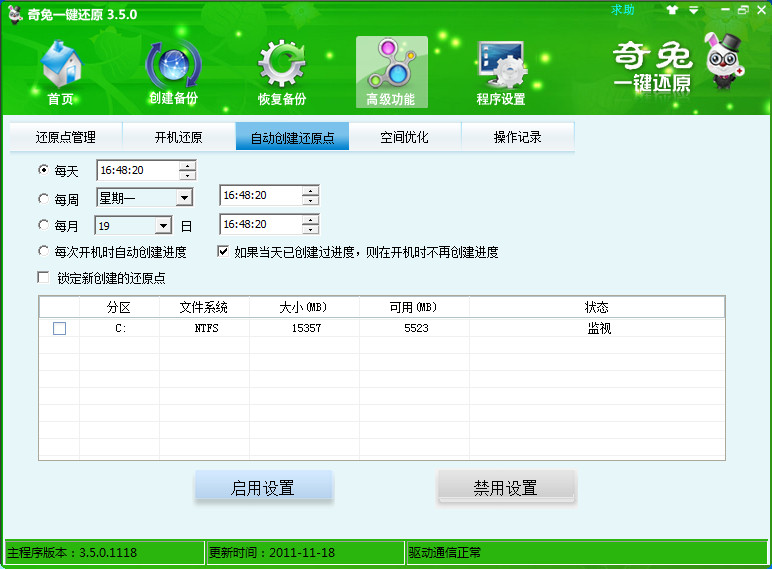
Task: Expand the day-of-month 19 dropdown
Action: click(x=163, y=226)
